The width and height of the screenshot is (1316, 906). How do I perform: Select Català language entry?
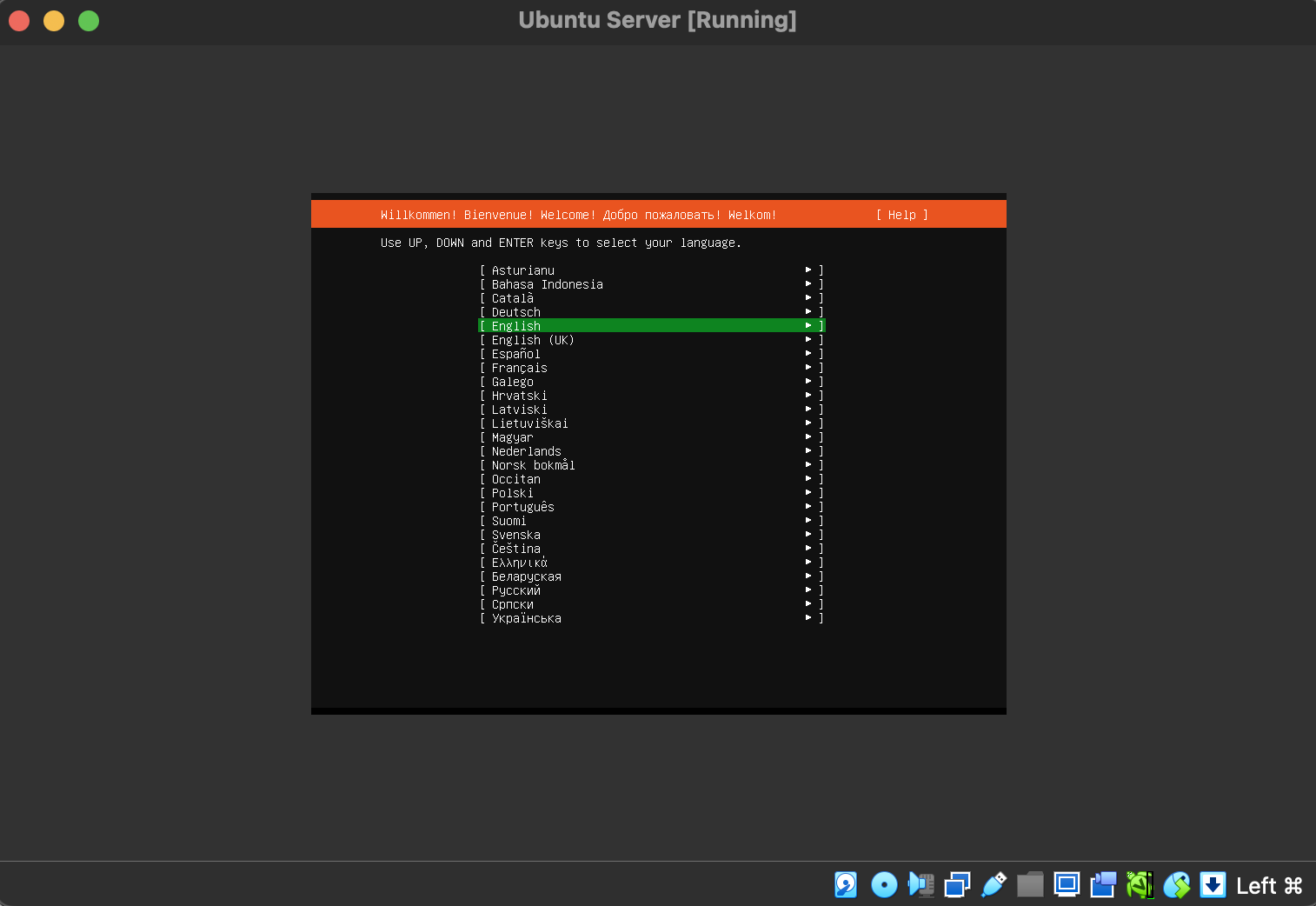click(x=652, y=298)
